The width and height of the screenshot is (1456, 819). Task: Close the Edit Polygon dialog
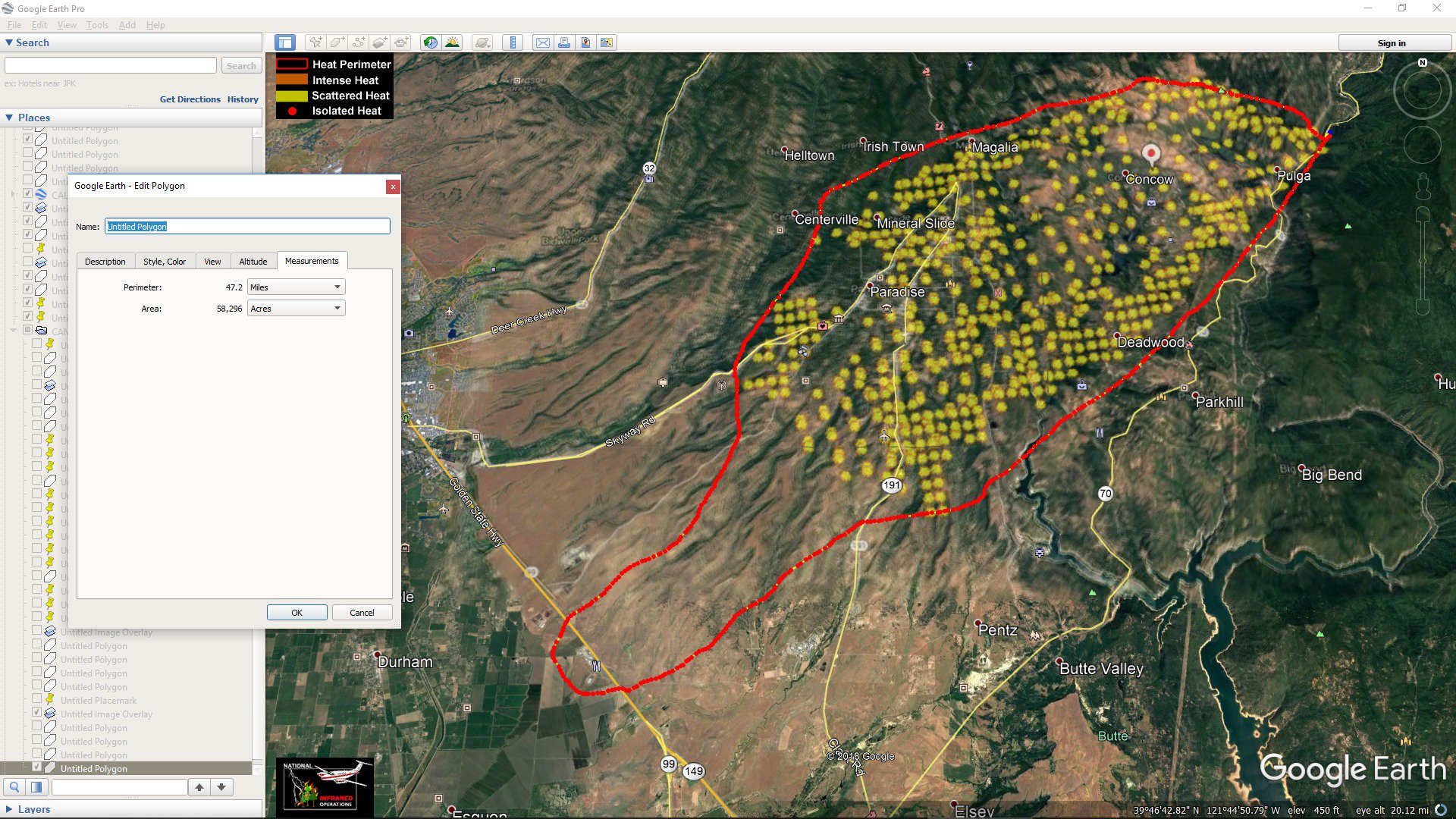tap(393, 187)
